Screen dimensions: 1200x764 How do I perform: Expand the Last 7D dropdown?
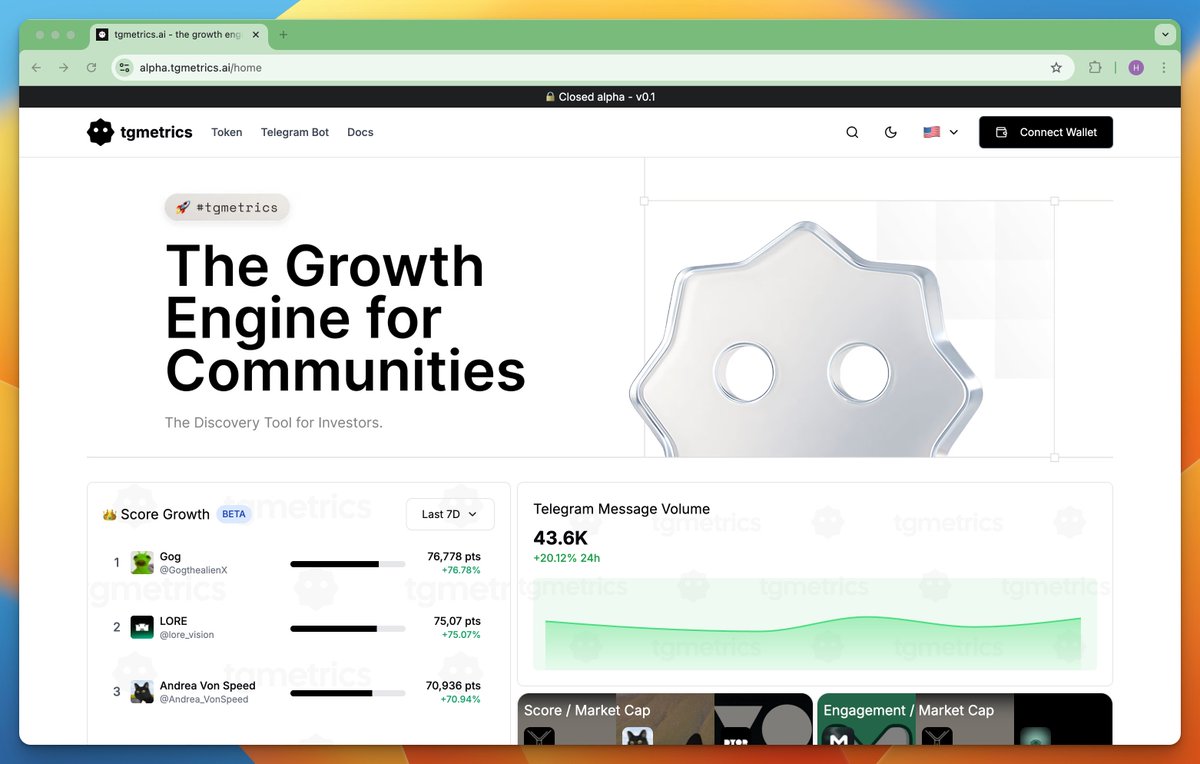(450, 514)
